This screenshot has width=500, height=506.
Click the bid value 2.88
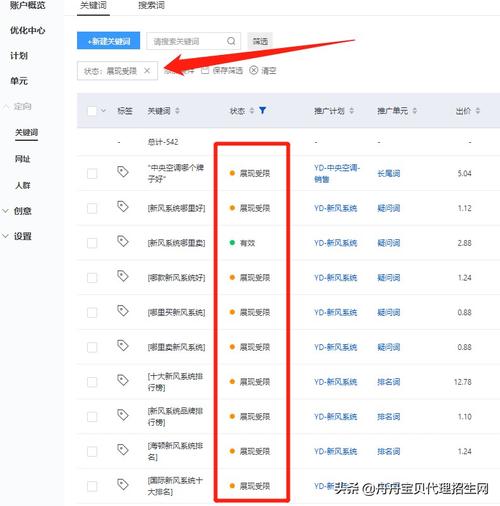464,243
